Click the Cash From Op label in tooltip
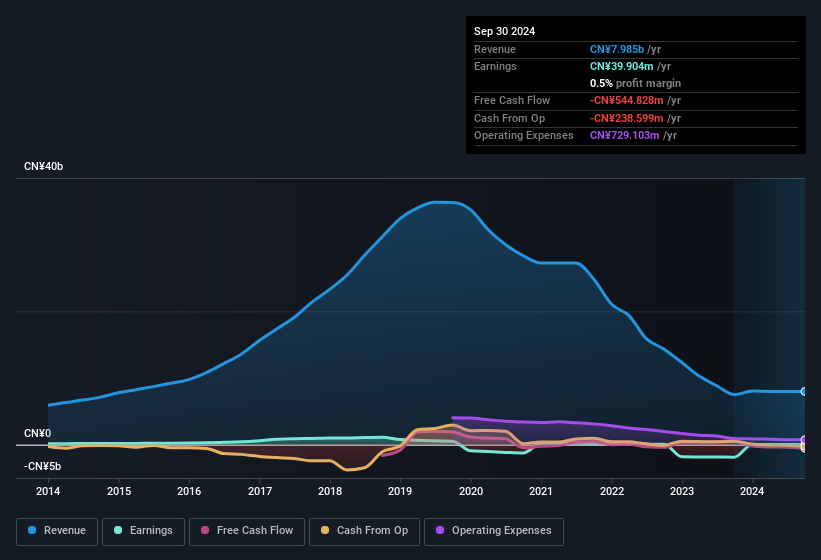Image resolution: width=821 pixels, height=560 pixels. point(509,118)
